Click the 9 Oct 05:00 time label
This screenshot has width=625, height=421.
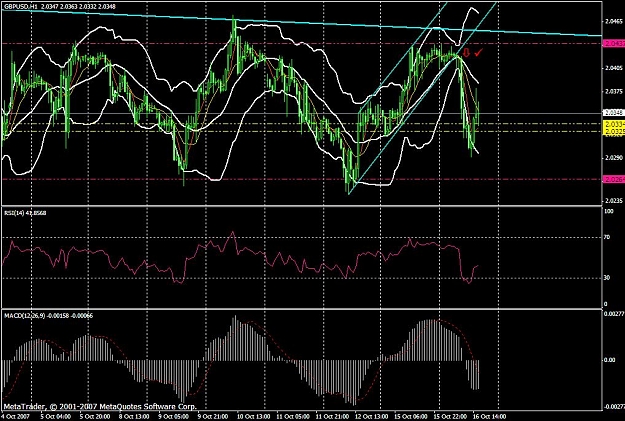(x=172, y=416)
